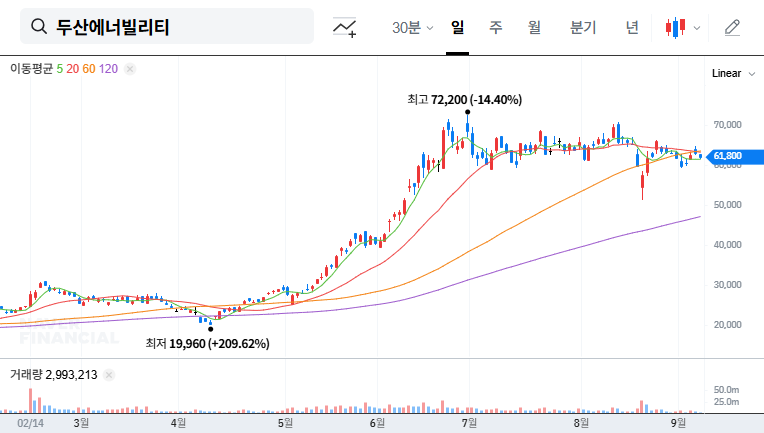Click the search magnifier icon

(39, 26)
